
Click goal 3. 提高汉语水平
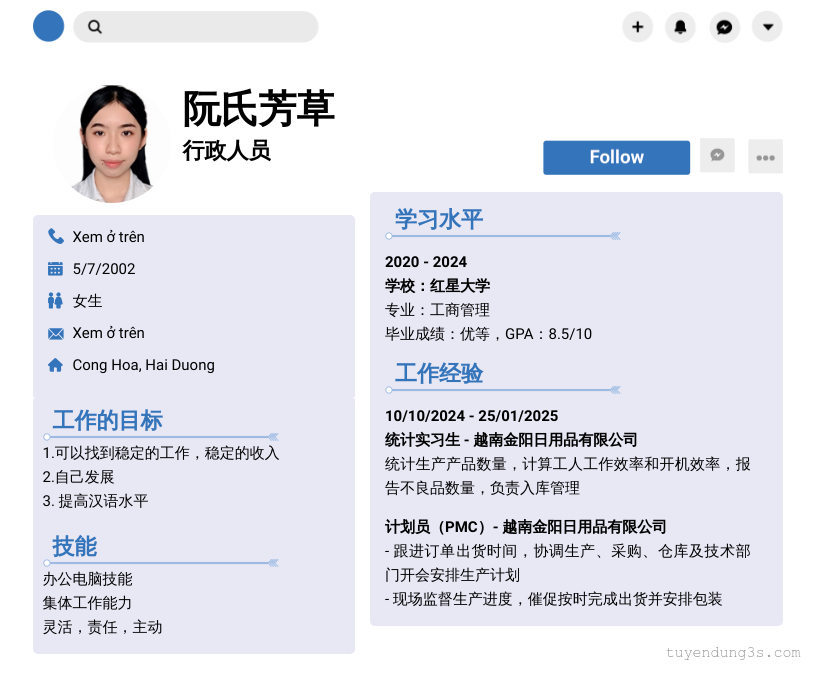pyautogui.click(x=95, y=501)
